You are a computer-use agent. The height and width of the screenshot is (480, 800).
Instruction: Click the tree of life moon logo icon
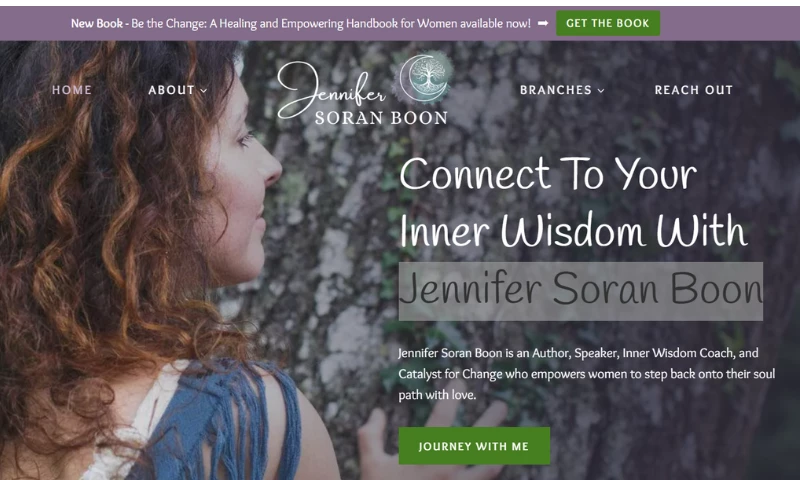coord(426,78)
